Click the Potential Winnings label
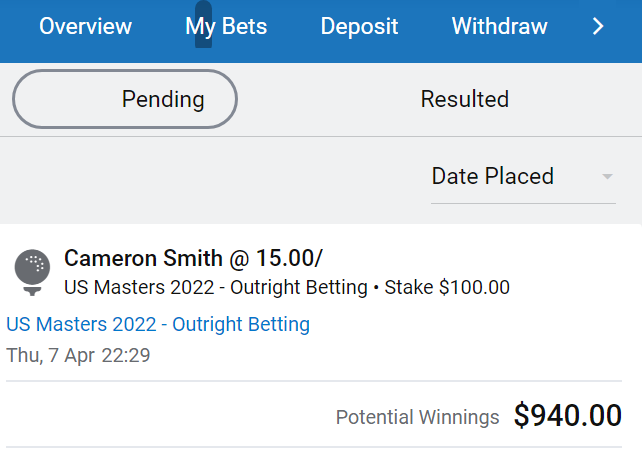Viewport: 642px width, 464px height. [418, 417]
